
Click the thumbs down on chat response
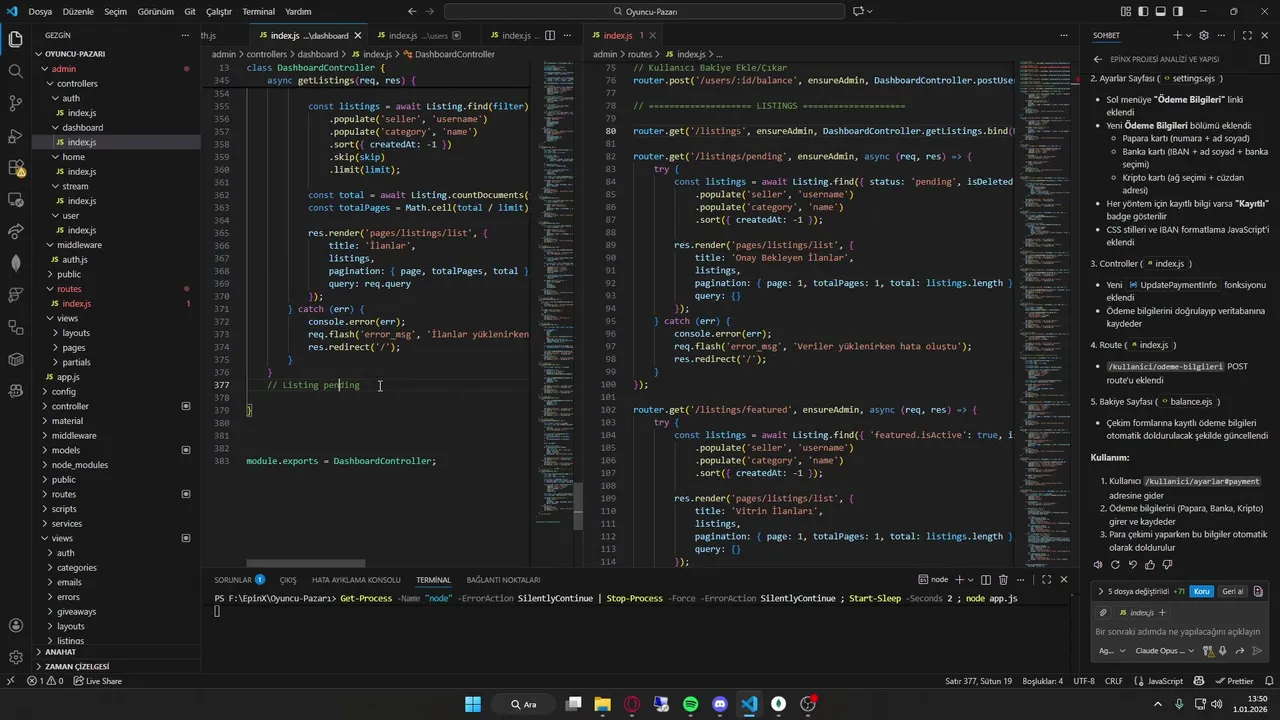(1167, 565)
